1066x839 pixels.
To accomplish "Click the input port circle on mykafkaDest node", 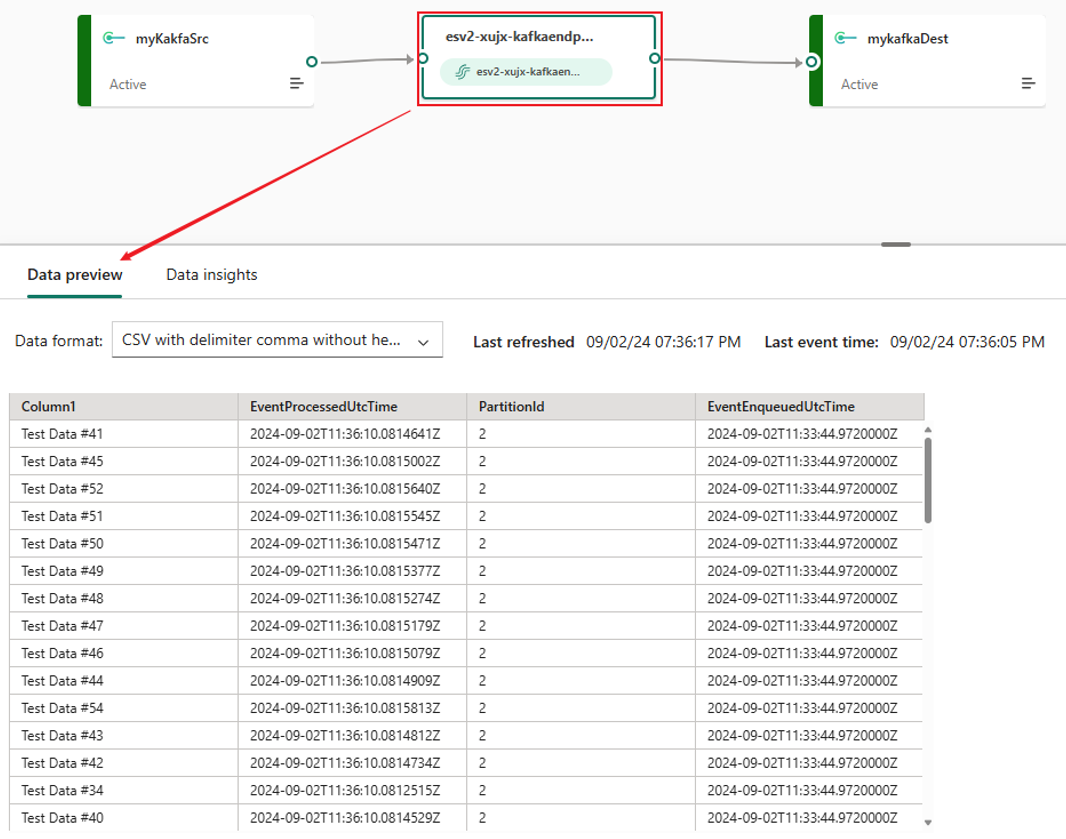I will tap(810, 61).
